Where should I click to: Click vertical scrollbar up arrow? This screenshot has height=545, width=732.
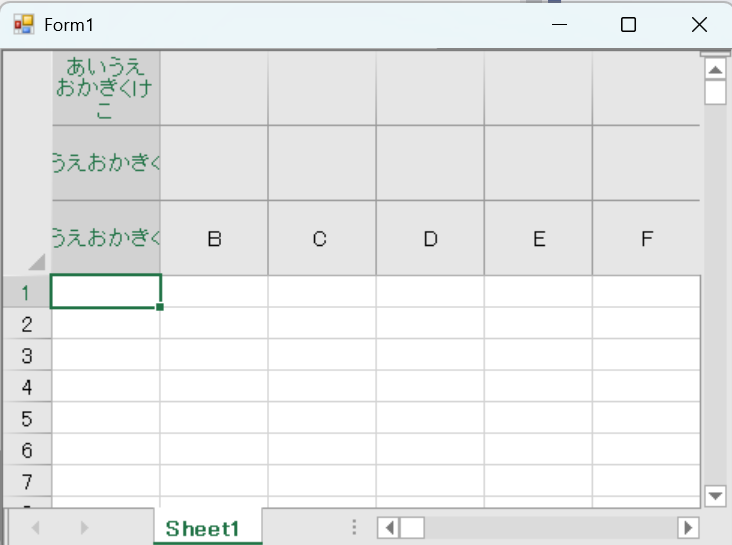(715, 71)
